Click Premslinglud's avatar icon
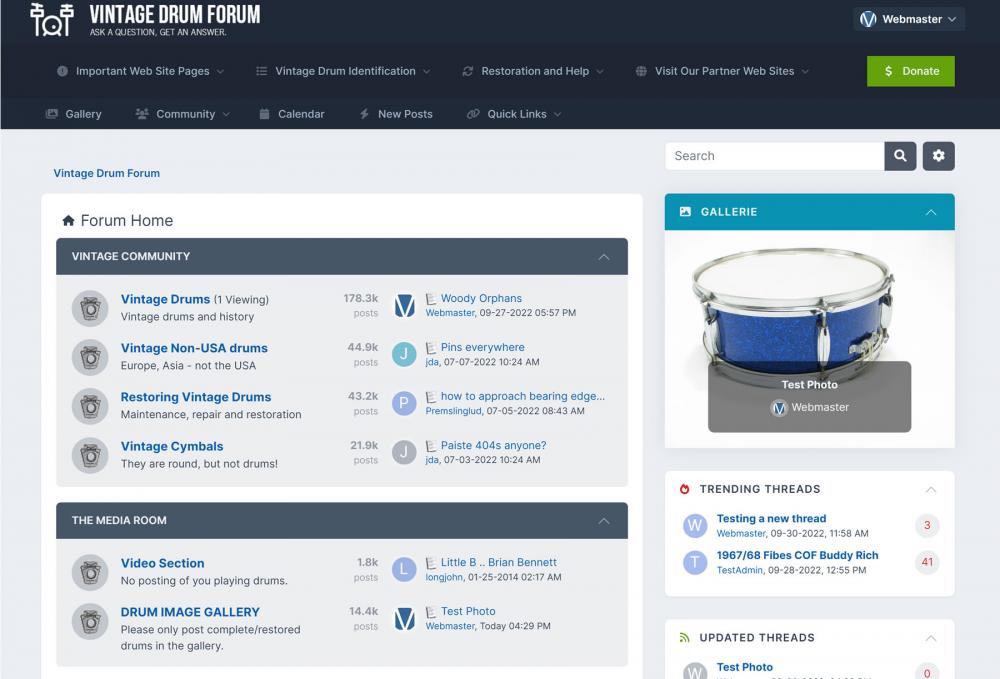 click(x=404, y=404)
